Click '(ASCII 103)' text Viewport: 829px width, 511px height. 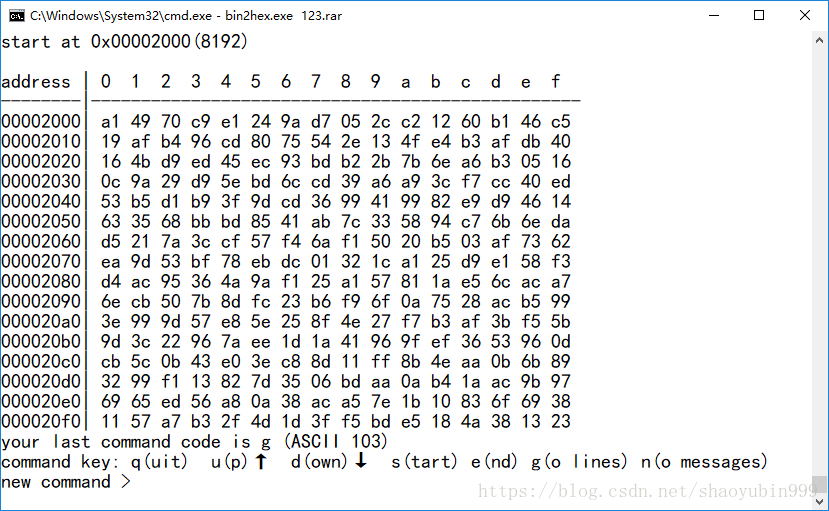pyautogui.click(x=336, y=441)
